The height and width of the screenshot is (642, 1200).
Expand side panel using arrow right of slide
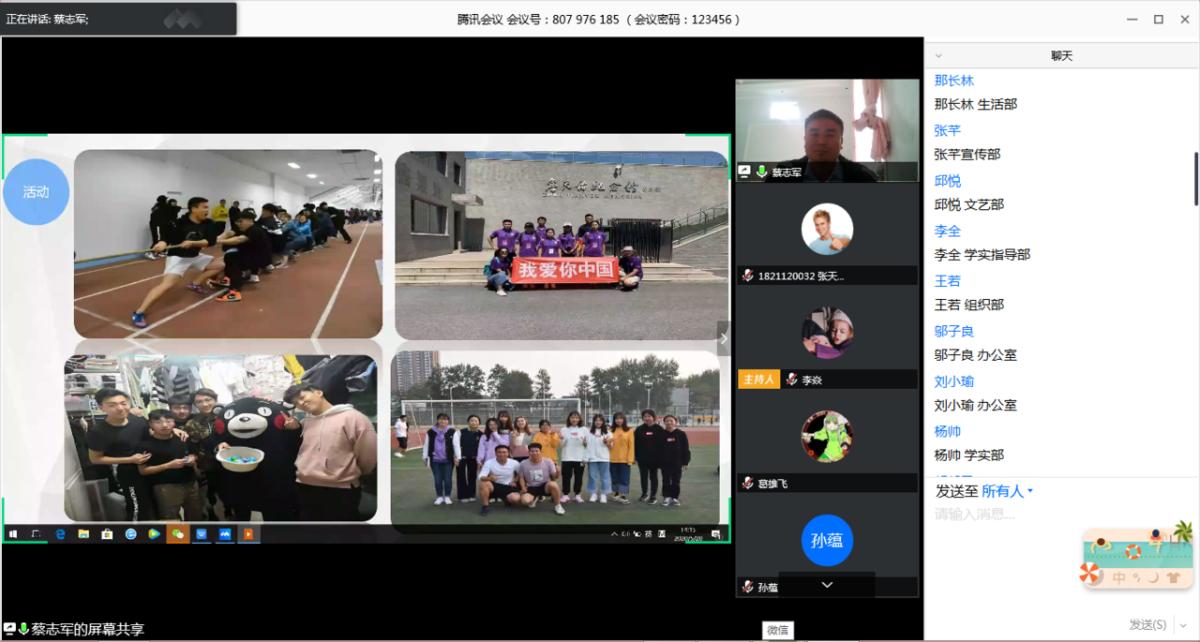724,338
